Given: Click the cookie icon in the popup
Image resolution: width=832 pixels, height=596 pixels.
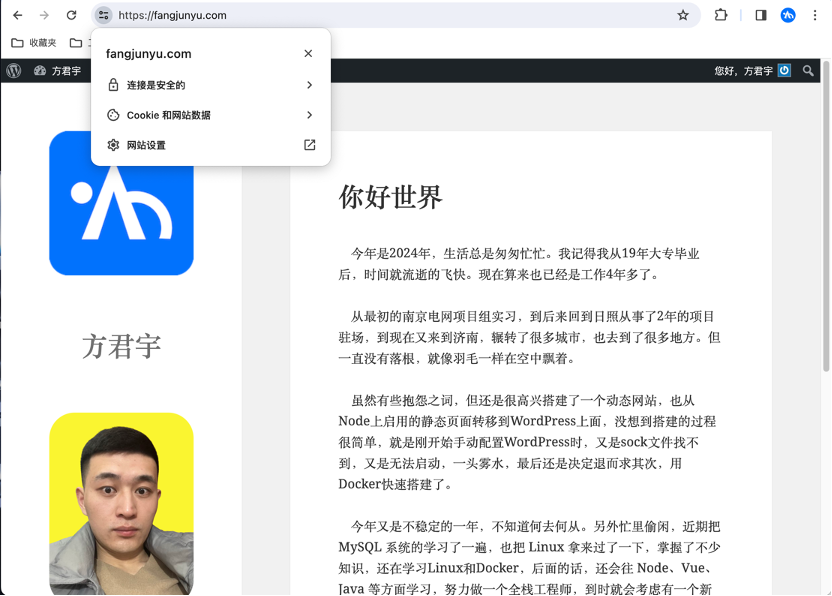Looking at the screenshot, I should point(113,115).
